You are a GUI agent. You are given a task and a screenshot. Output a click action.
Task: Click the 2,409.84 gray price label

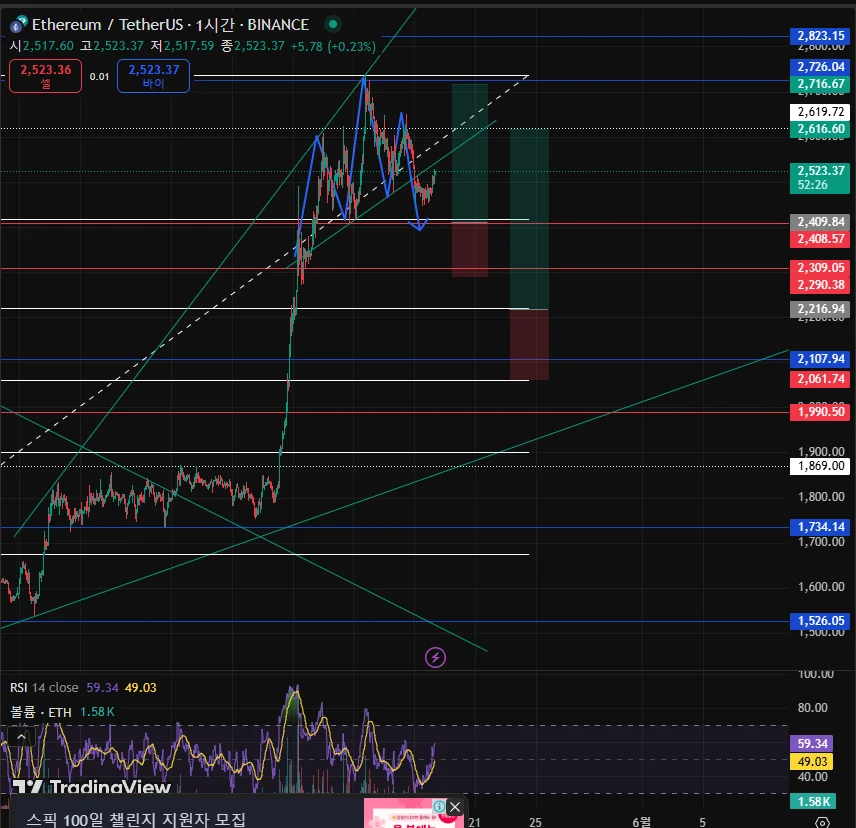[820, 222]
